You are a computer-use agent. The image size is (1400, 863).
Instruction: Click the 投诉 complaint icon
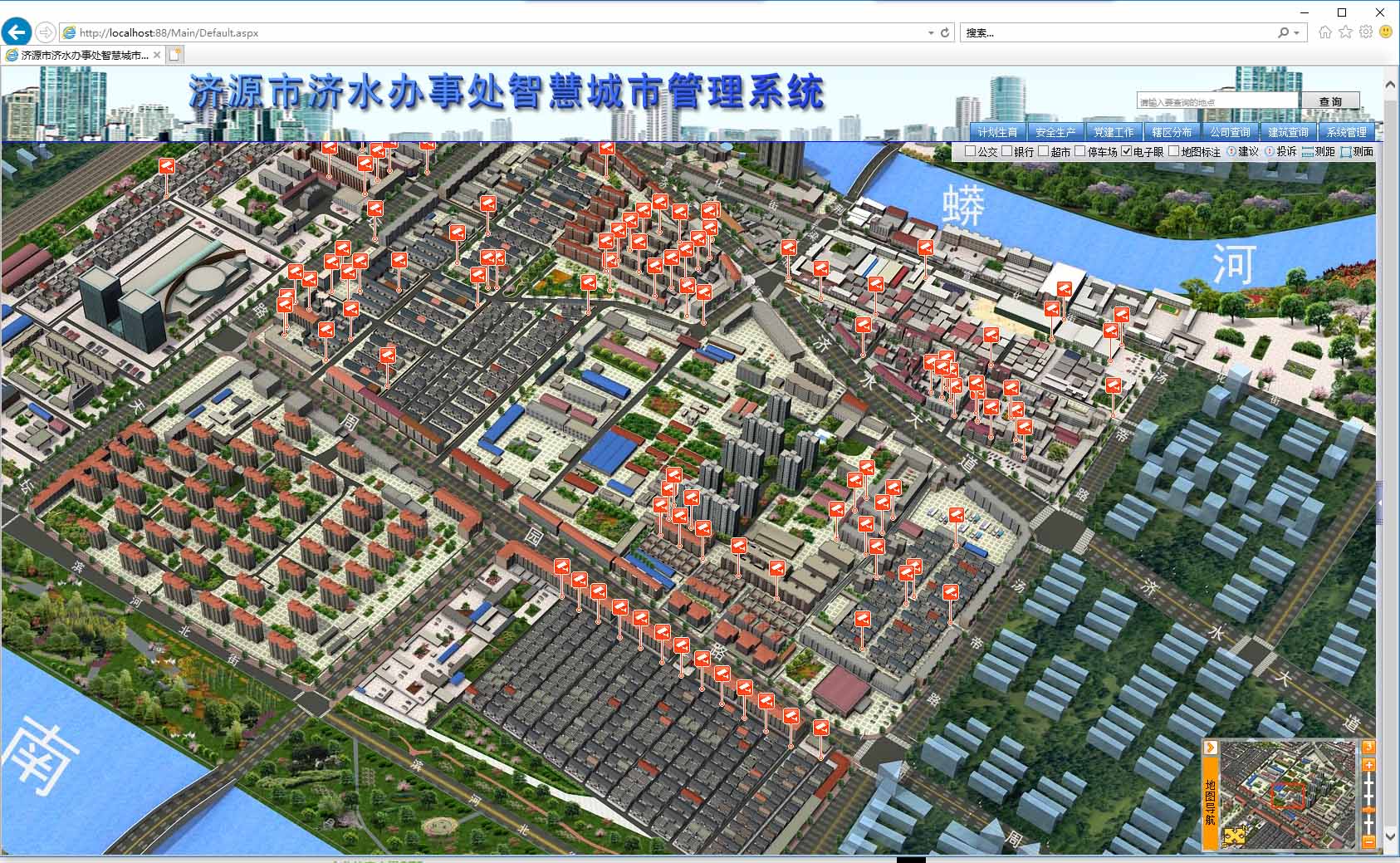(1270, 151)
